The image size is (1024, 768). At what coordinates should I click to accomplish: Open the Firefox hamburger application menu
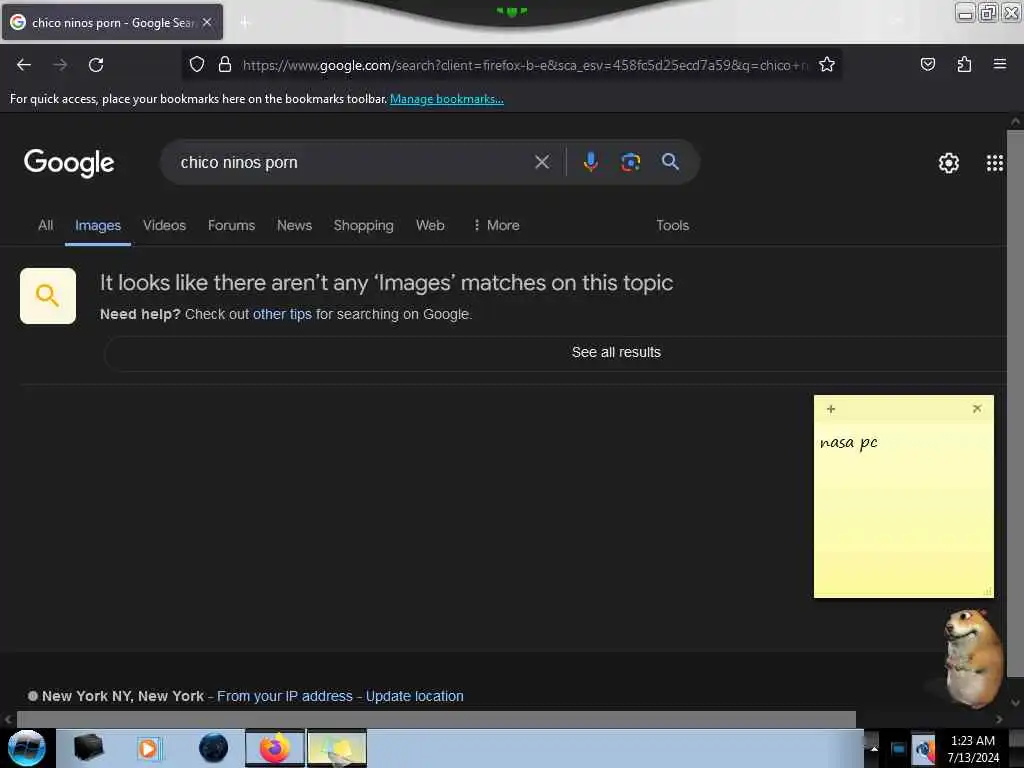pyautogui.click(x=999, y=64)
